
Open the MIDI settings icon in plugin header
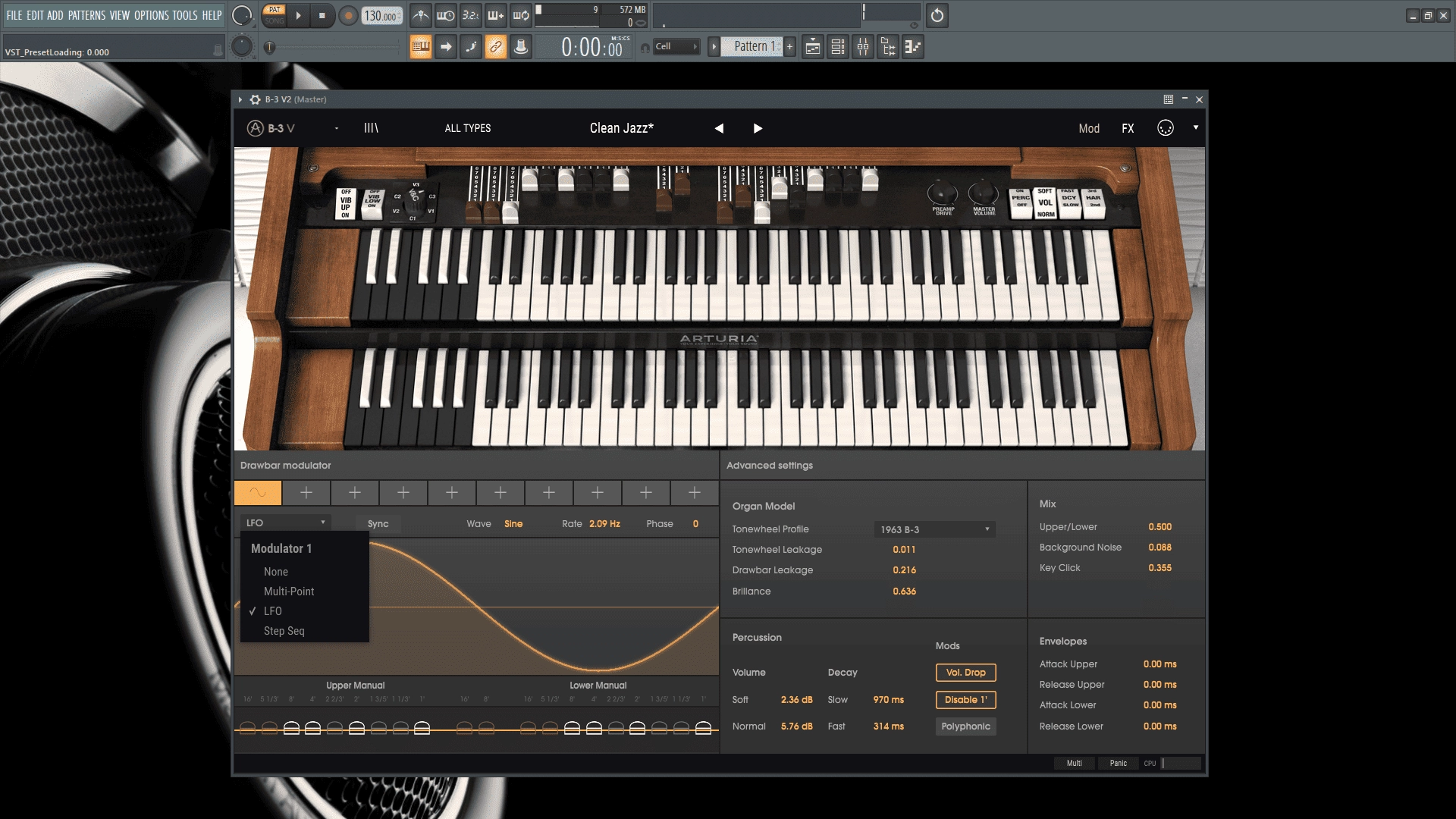[1166, 128]
